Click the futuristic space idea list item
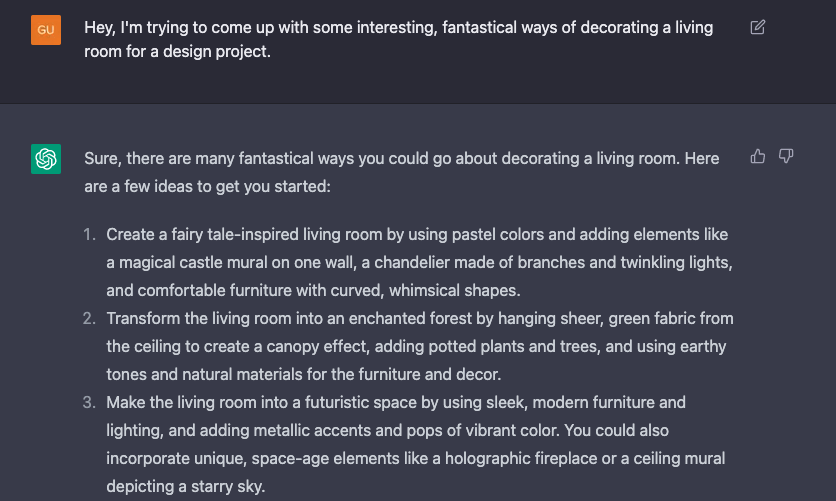This screenshot has width=836, height=501. 416,444
